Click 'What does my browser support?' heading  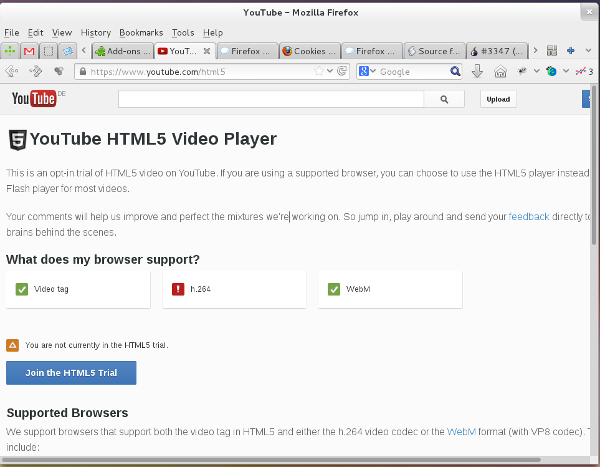(103, 260)
